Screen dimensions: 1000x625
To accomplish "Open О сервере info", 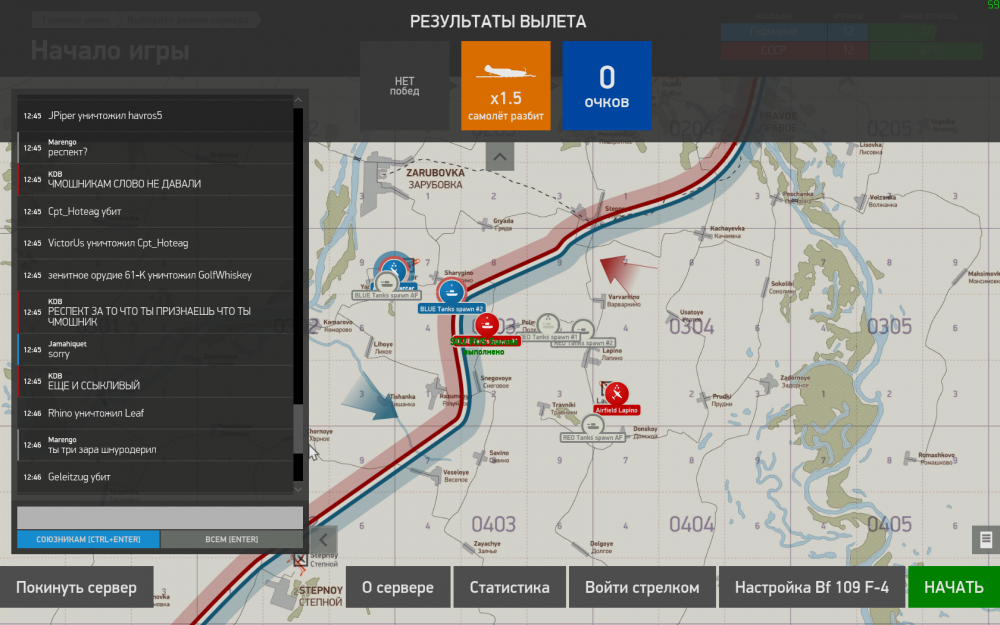I will click(x=398, y=587).
